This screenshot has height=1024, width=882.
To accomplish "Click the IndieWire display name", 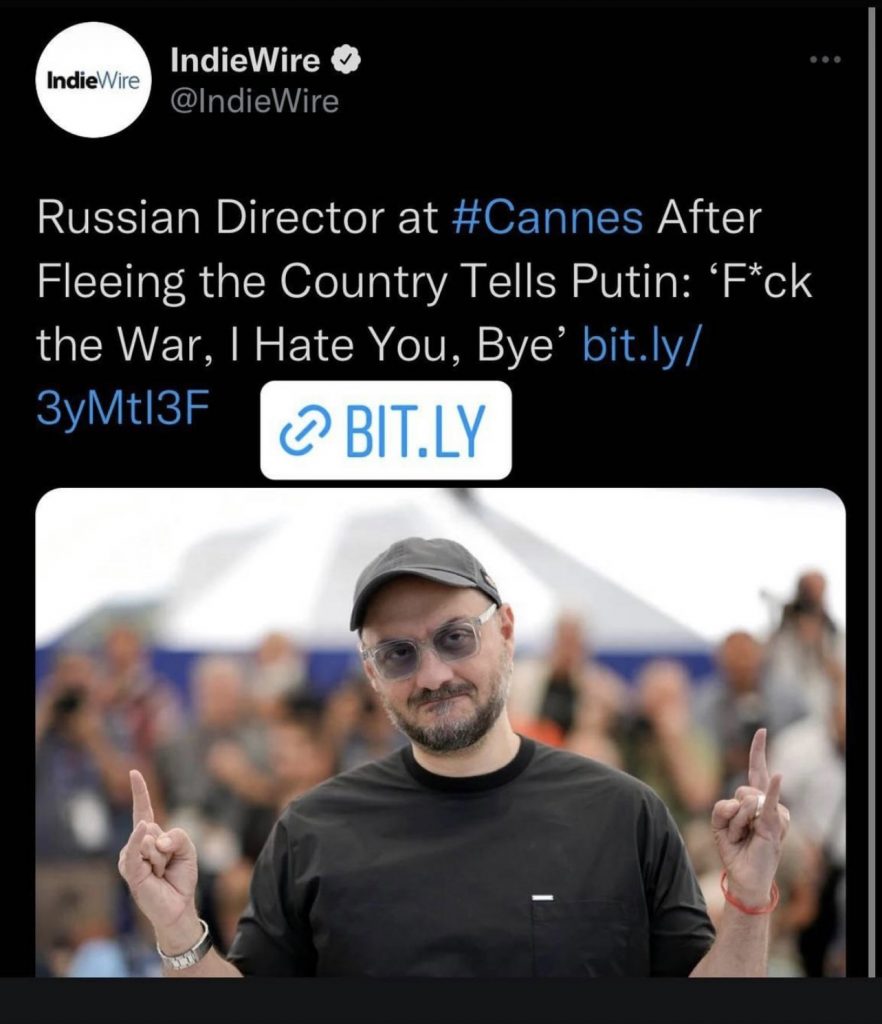I will 245,61.
